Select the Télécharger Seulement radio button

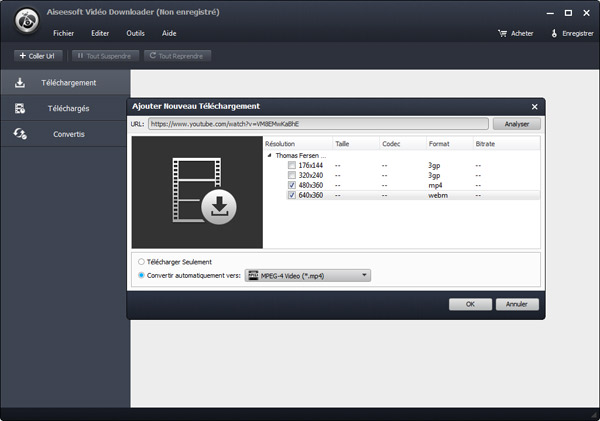click(x=141, y=262)
